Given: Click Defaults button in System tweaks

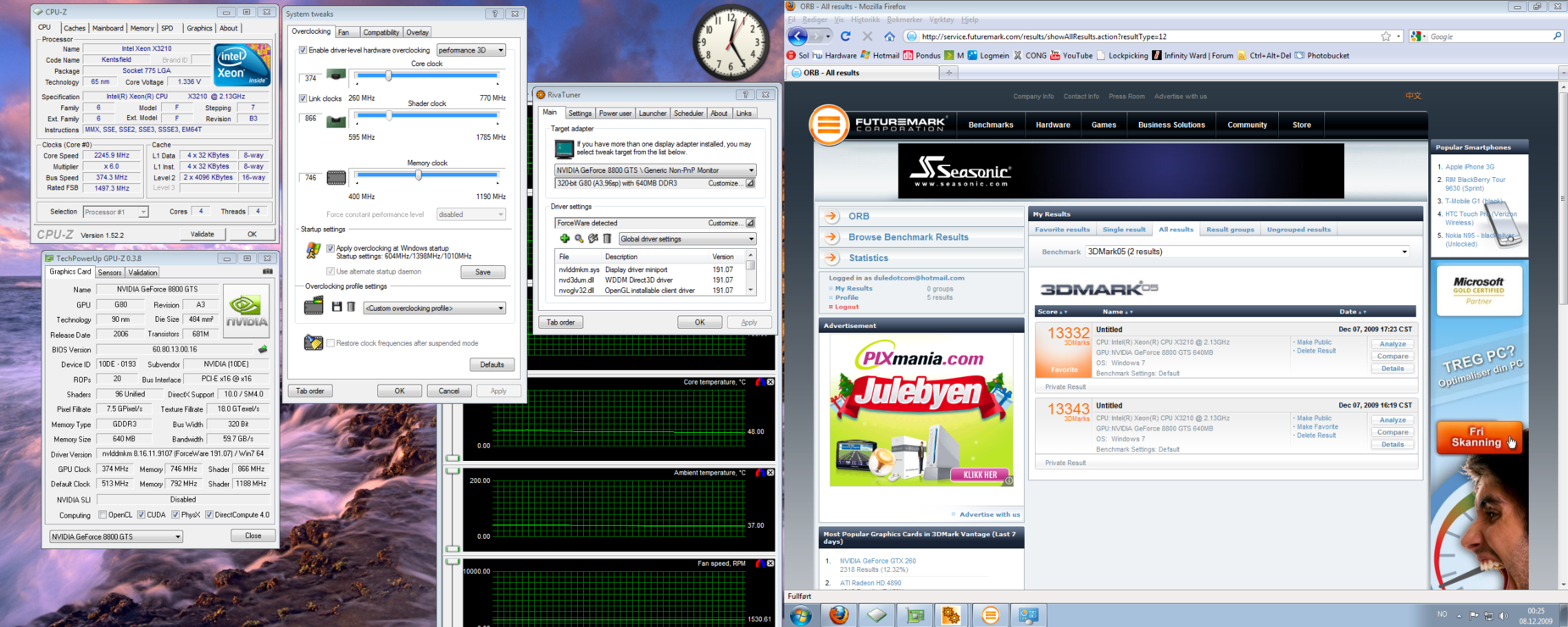Looking at the screenshot, I should click(492, 365).
